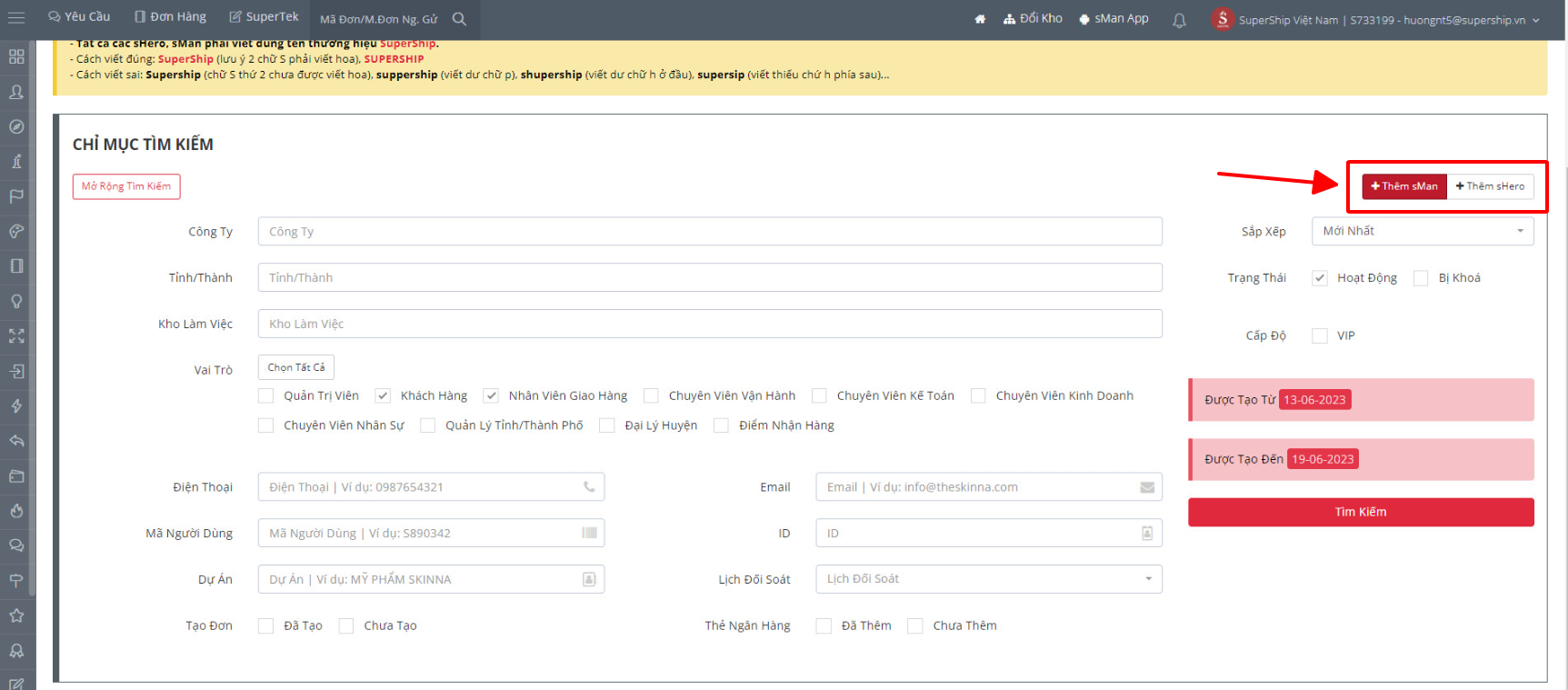The image size is (1568, 690).
Task: Check Chuyên Viên Vận Hành checkbox
Action: [x=651, y=395]
